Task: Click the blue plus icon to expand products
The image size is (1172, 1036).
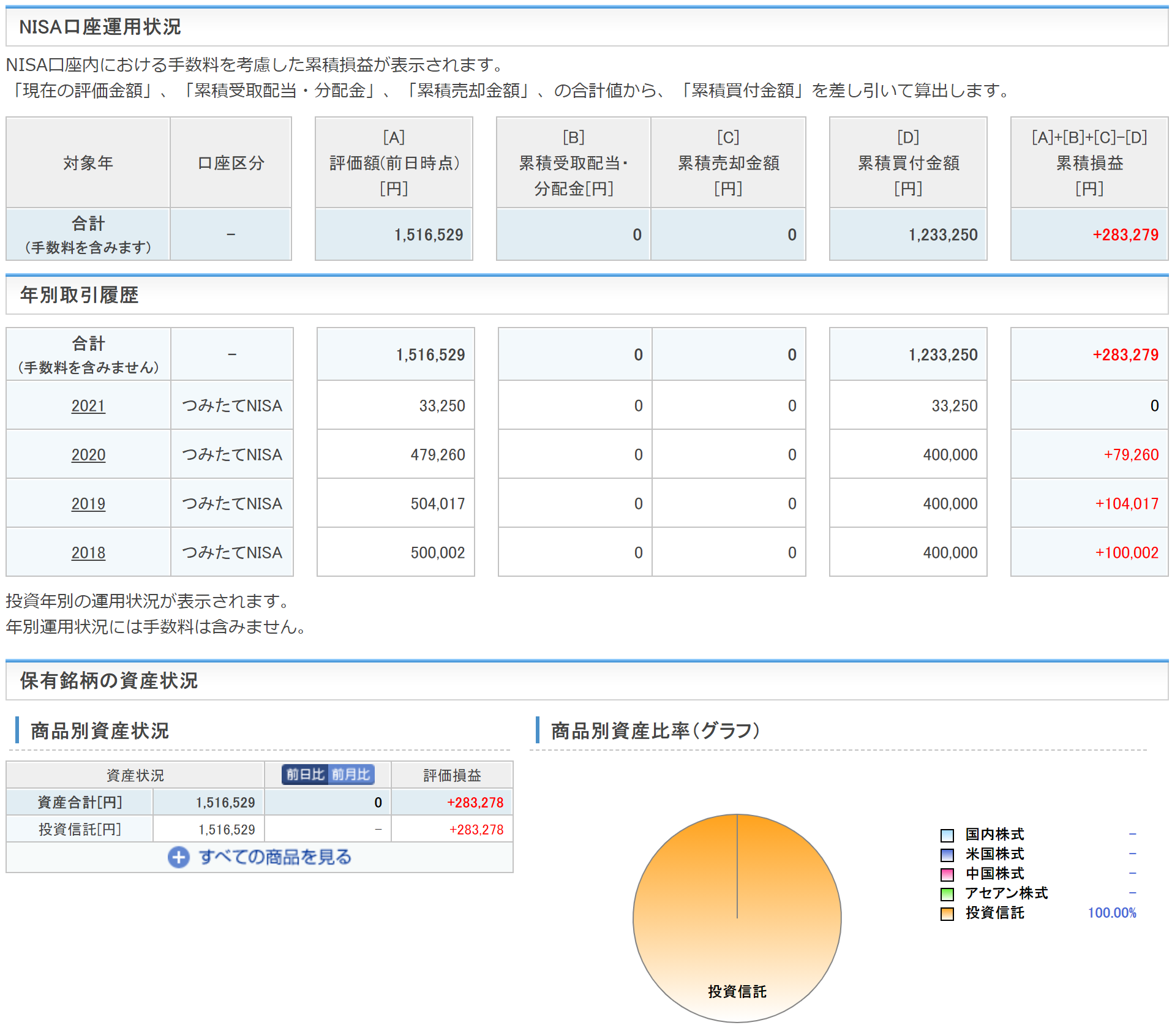Action: pos(178,857)
